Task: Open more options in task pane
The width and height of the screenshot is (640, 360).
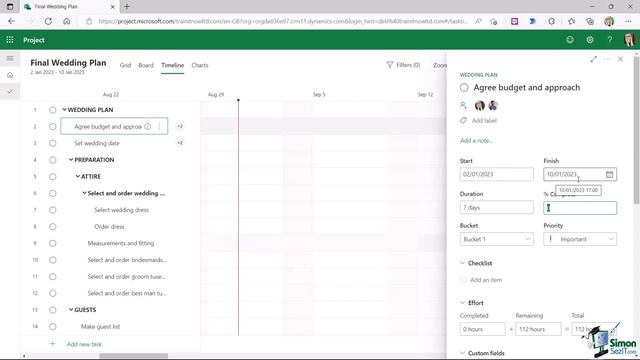Action: [x=607, y=59]
